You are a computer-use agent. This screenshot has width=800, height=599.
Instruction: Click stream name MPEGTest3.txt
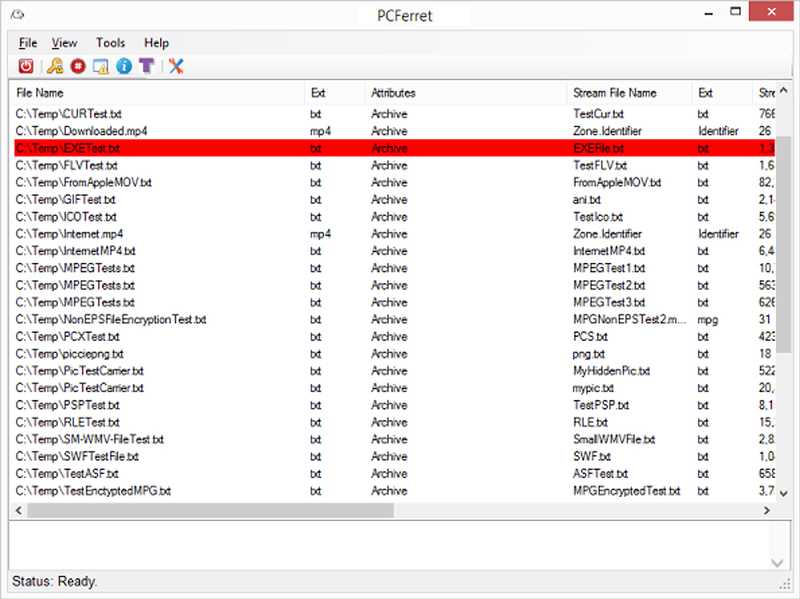coord(609,303)
